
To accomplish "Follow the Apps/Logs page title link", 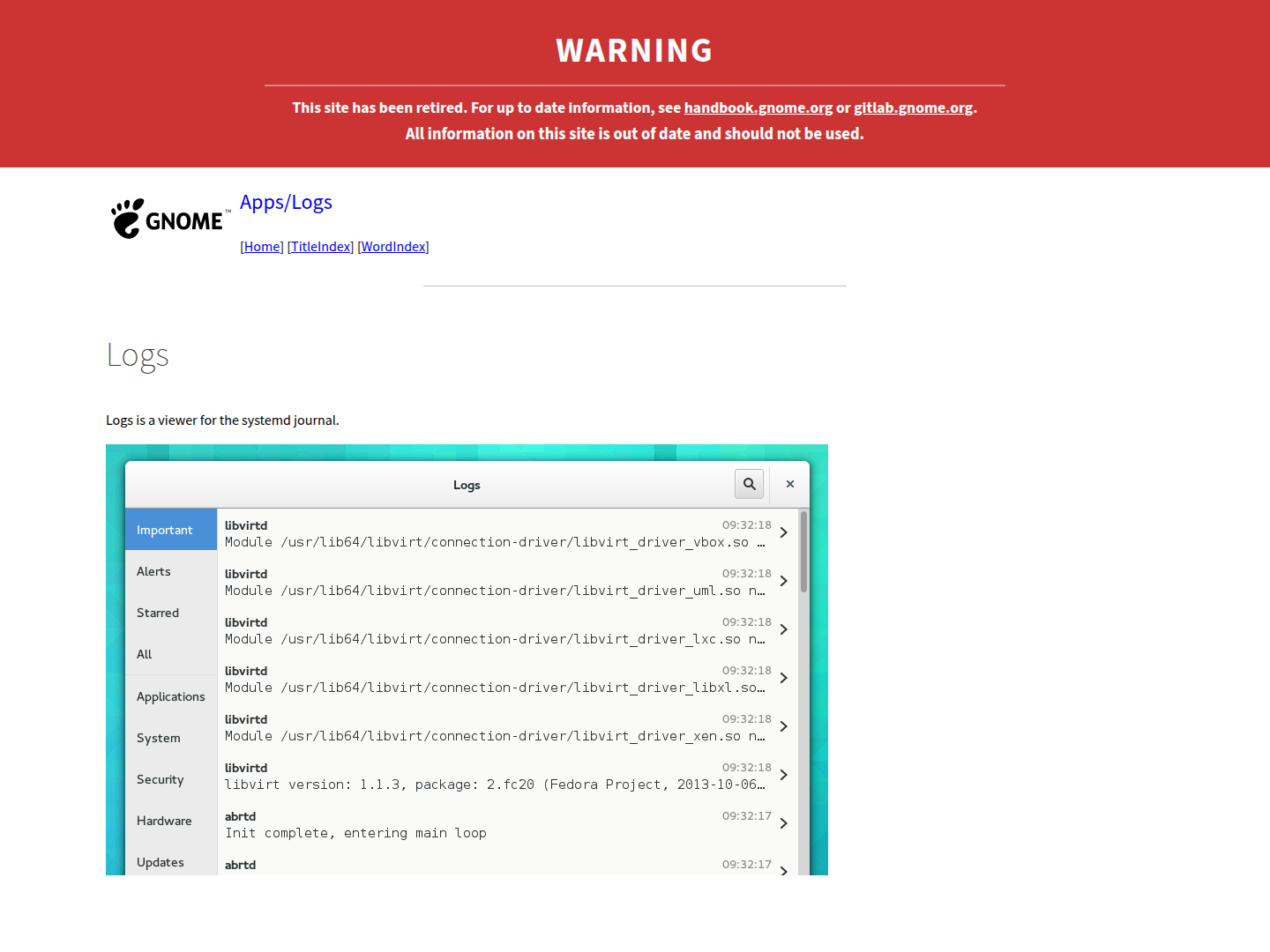I will click(x=286, y=202).
